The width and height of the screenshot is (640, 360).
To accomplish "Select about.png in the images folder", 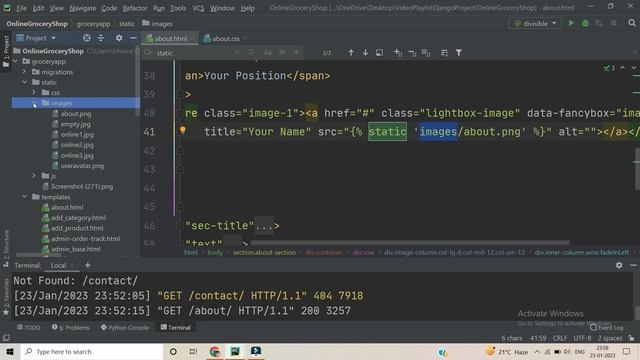I will [x=76, y=114].
